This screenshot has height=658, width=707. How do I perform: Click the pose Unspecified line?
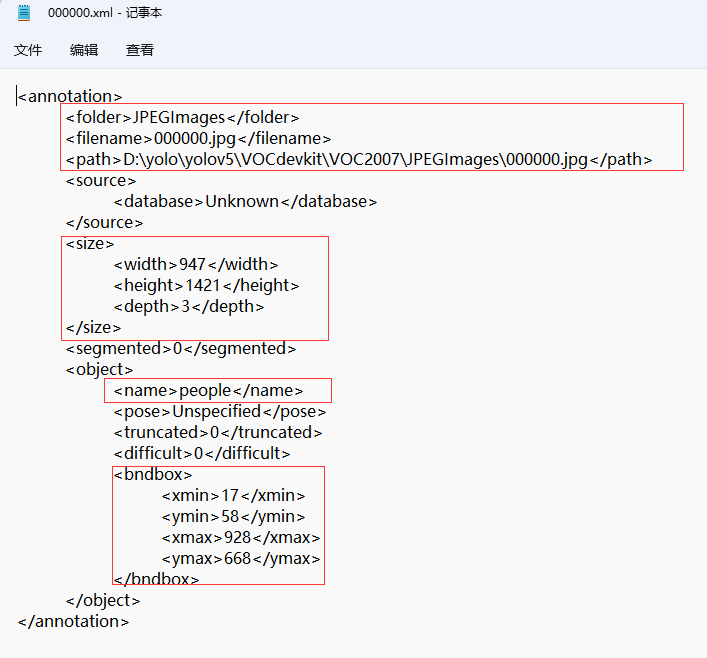pos(219,412)
